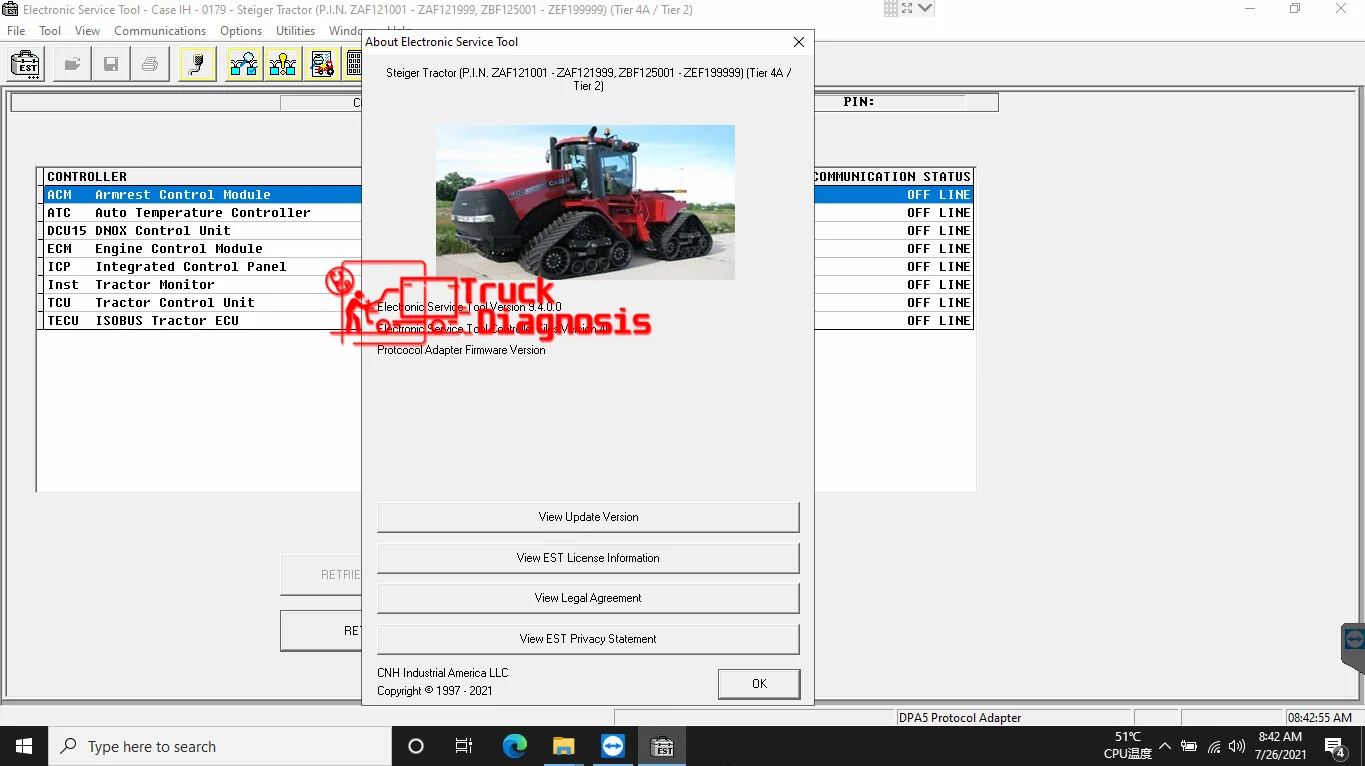Screen dimensions: 1365x766
Task: Click the Open file toolbar icon
Action: [x=72, y=65]
